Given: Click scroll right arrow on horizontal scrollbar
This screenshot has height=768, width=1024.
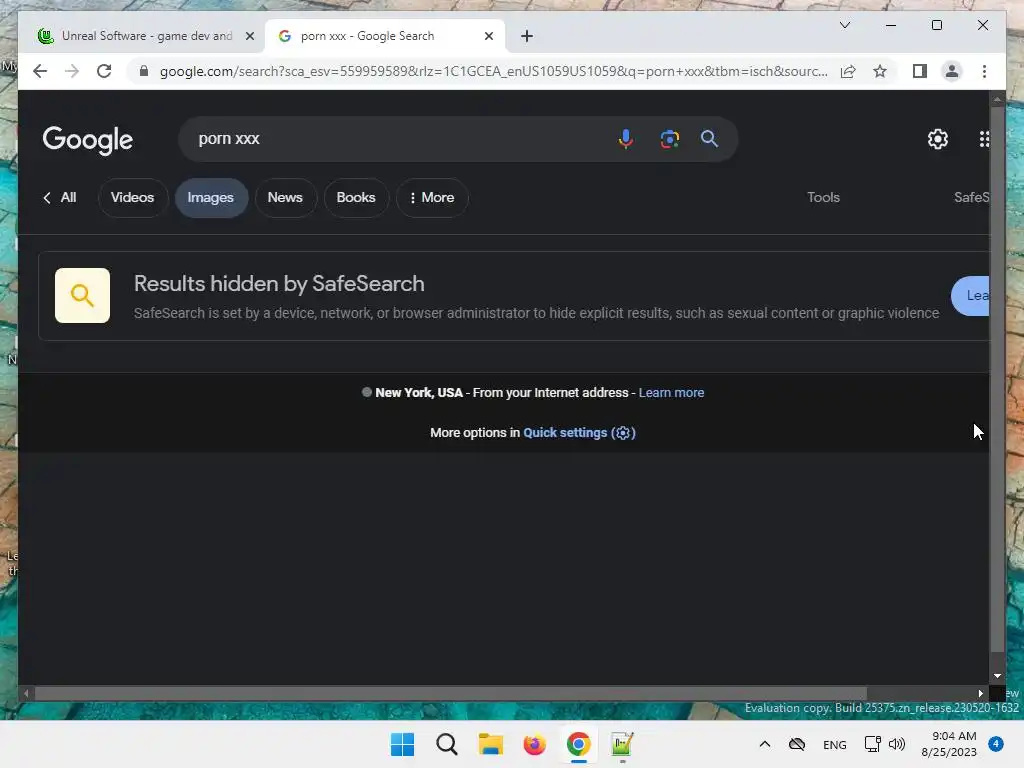Looking at the screenshot, I should (x=980, y=694).
